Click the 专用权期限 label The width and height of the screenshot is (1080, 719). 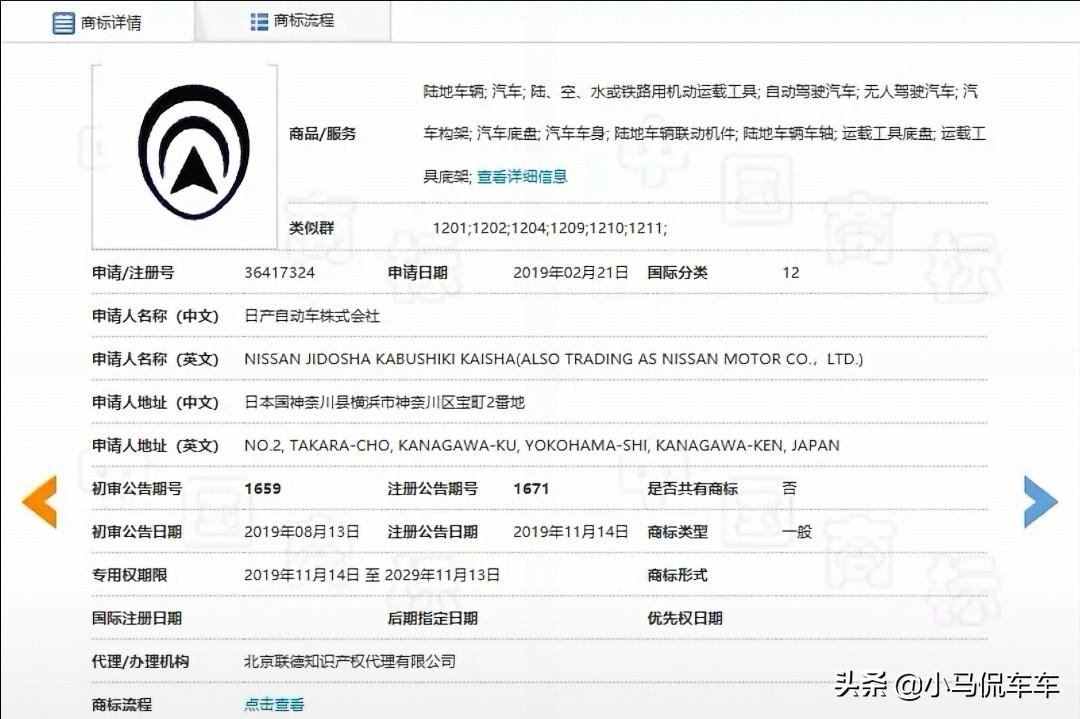[129, 575]
